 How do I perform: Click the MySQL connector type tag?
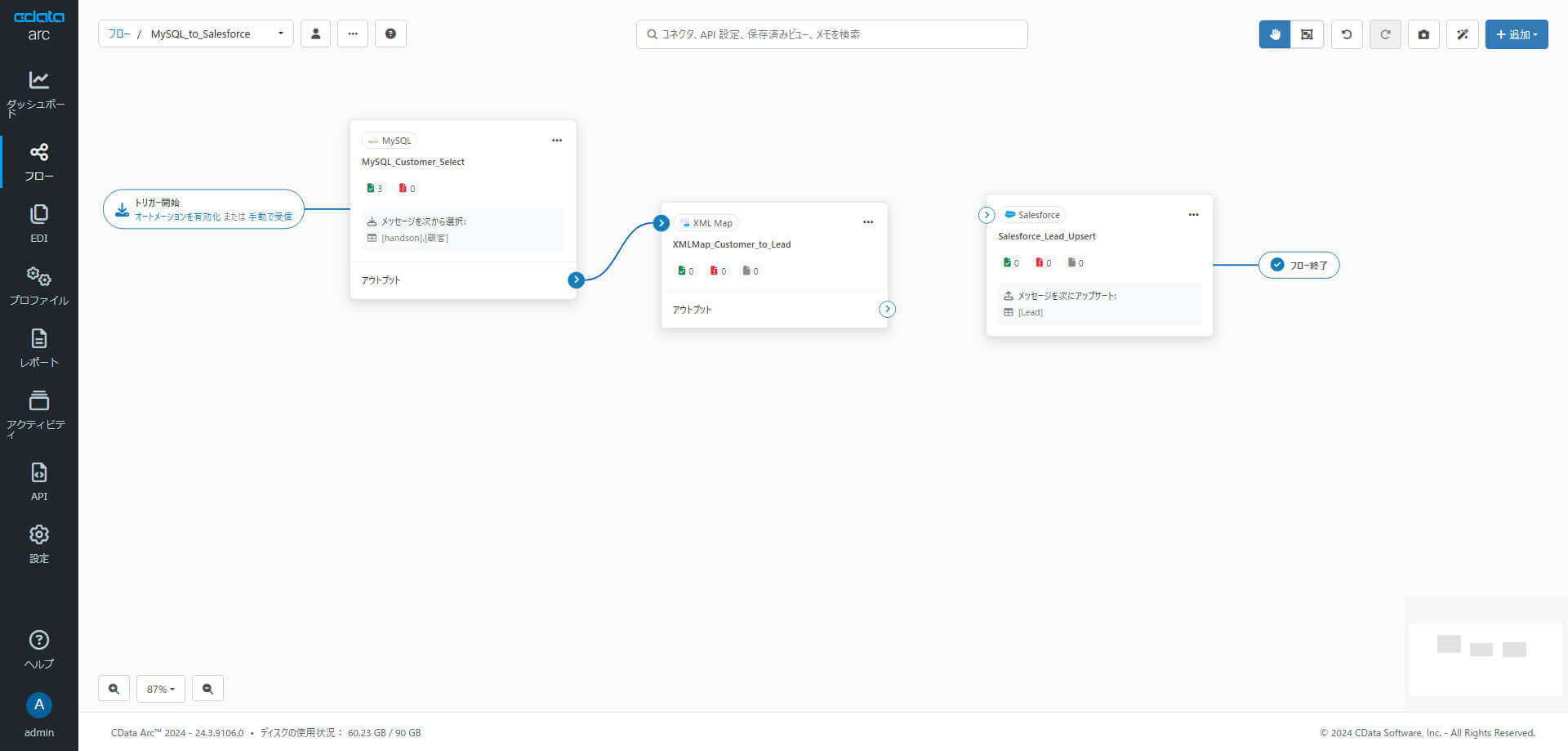click(x=390, y=141)
